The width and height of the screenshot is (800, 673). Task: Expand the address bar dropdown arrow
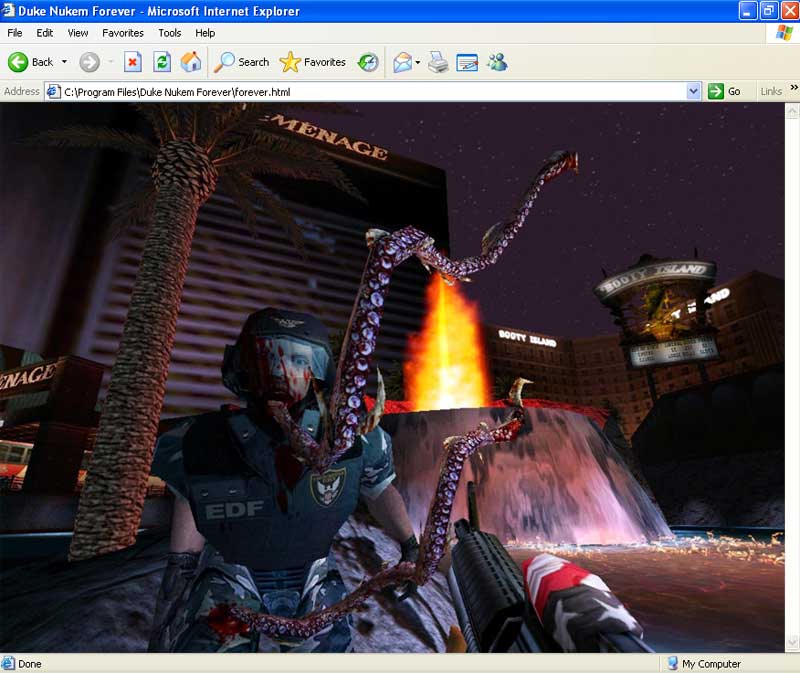[x=694, y=91]
